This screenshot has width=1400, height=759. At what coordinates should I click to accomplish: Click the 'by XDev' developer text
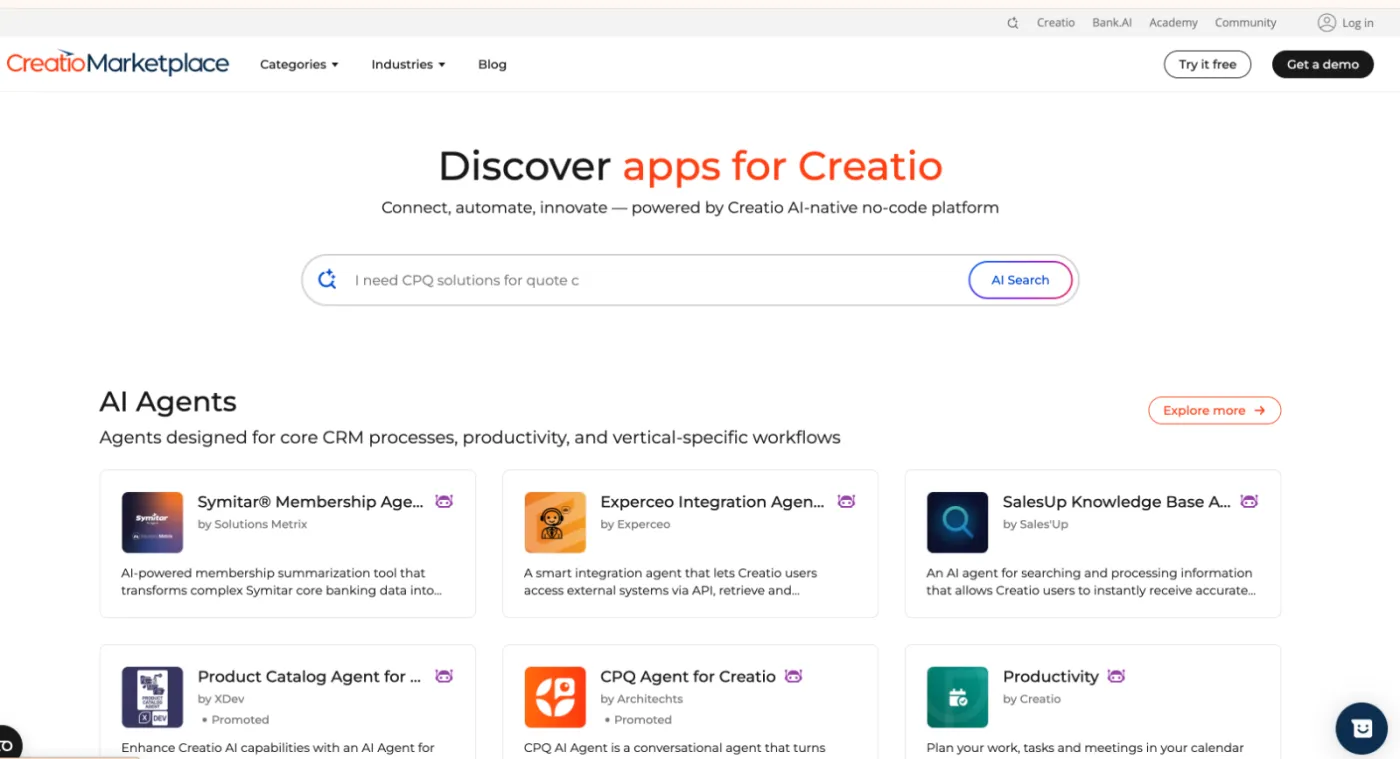tap(221, 699)
